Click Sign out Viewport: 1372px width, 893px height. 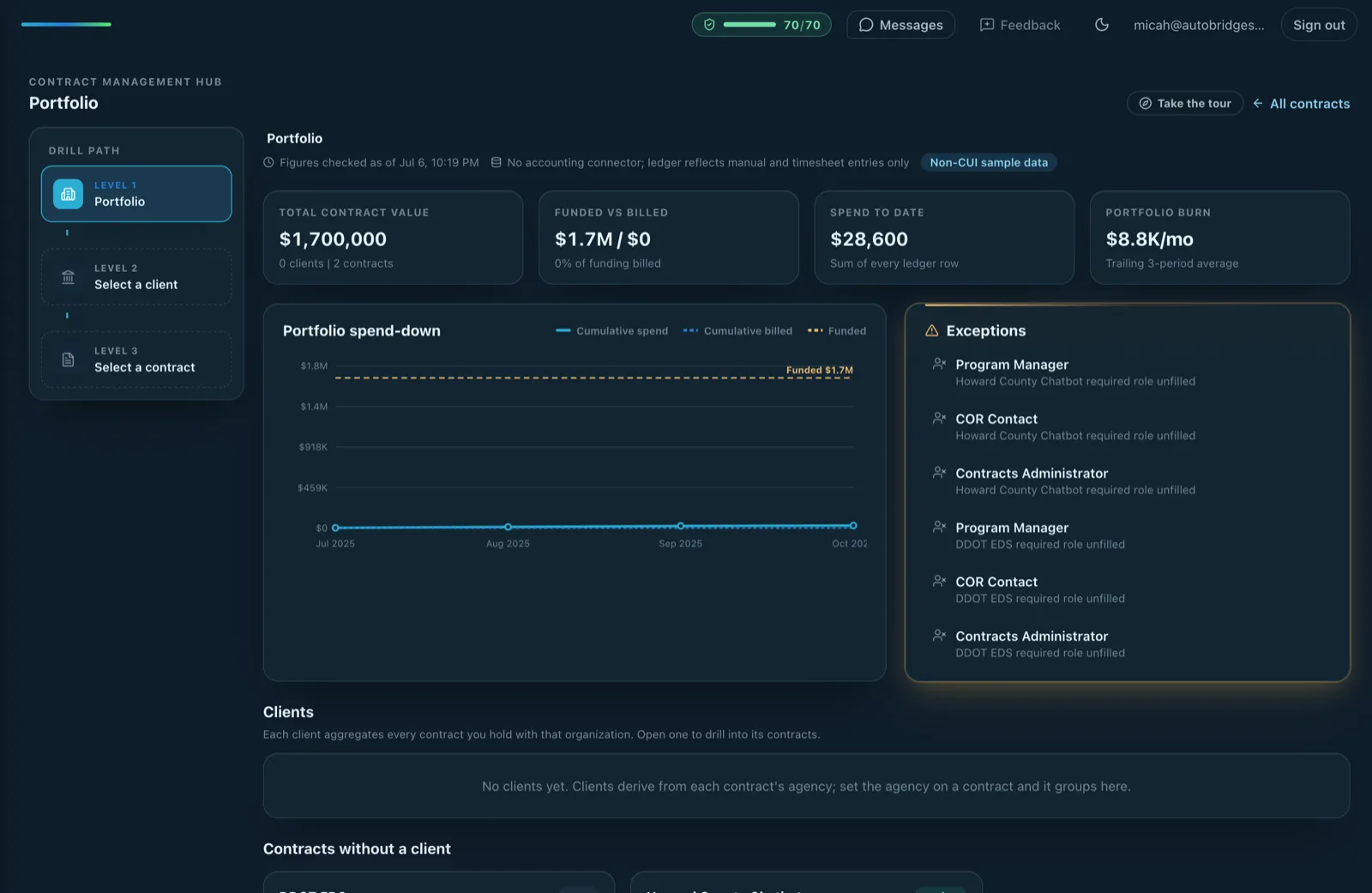tap(1319, 25)
